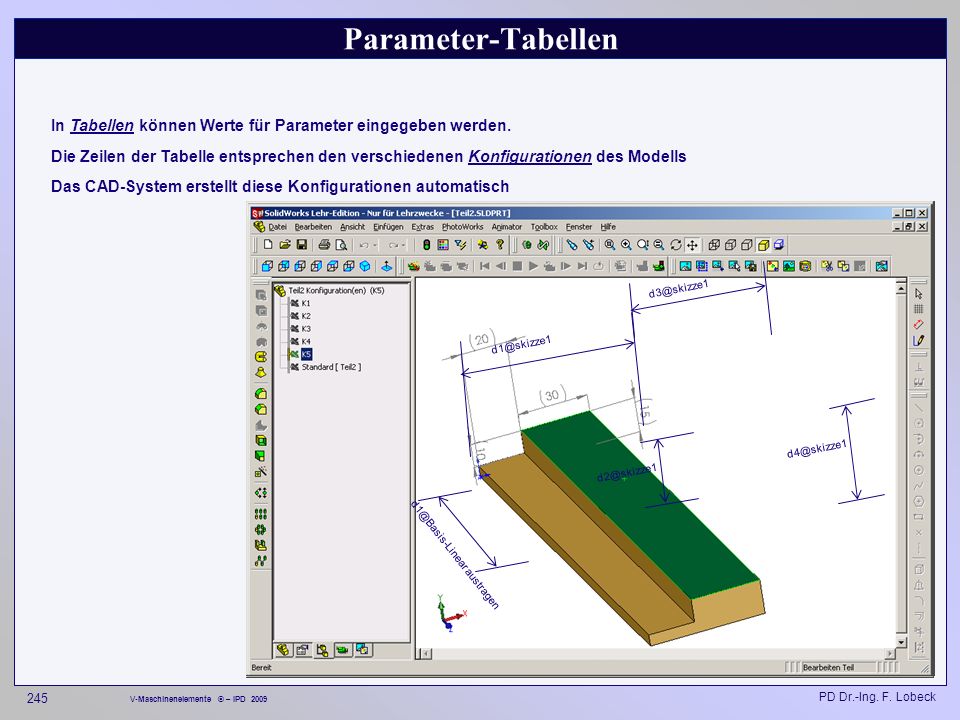Screen dimensions: 960x720
Task: Click Teil2 Konfiguration(en) root node
Action: click(x=336, y=290)
